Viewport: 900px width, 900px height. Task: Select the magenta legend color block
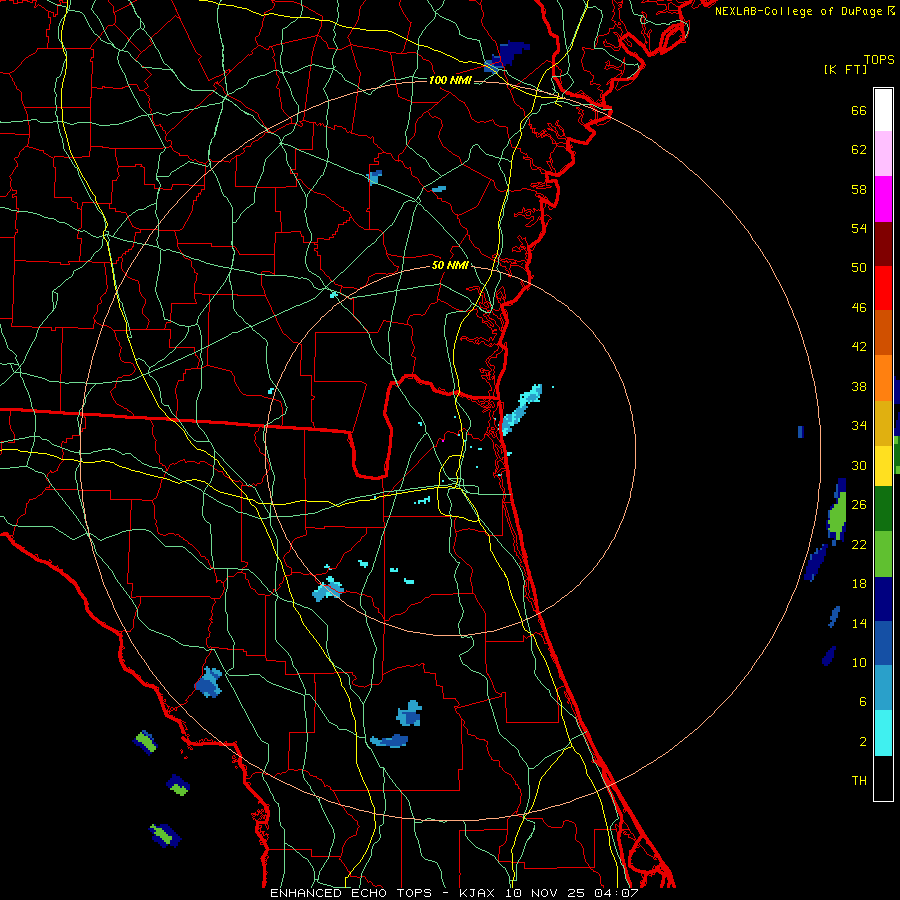[883, 199]
